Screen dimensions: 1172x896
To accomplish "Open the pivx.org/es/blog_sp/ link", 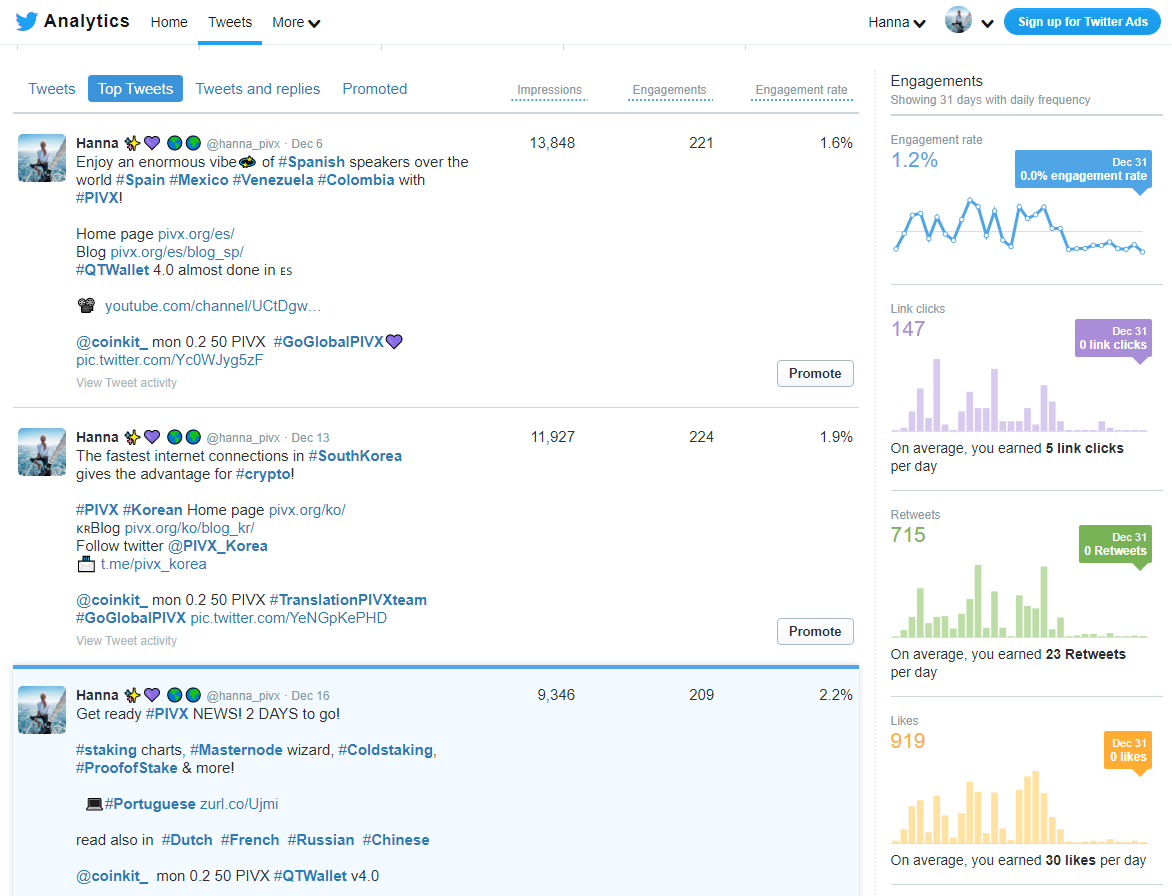I will tap(177, 252).
